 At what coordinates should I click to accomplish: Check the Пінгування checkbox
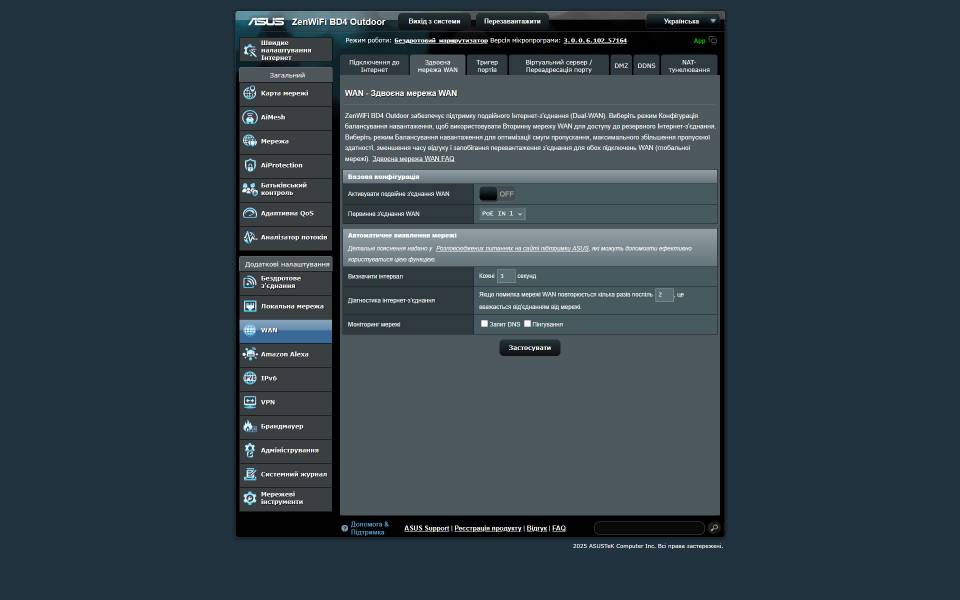527,324
